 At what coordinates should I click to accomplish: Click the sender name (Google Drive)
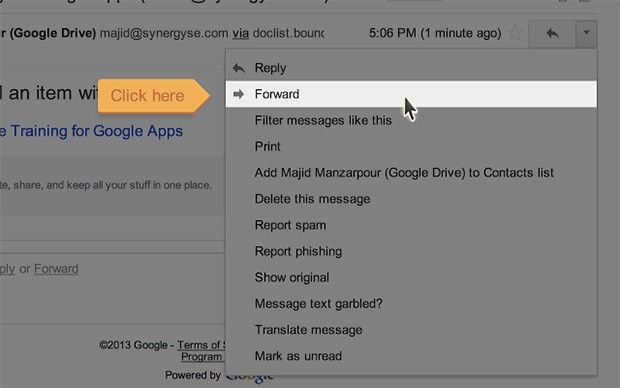tap(48, 33)
